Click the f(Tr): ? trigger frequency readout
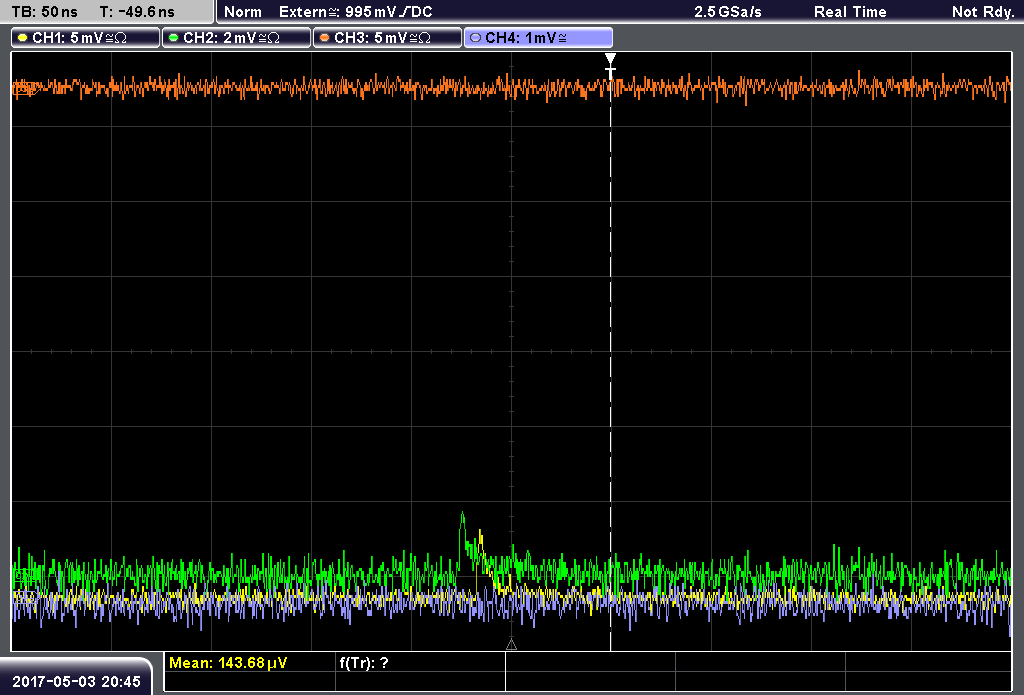The height and width of the screenshot is (695, 1024). [x=364, y=663]
